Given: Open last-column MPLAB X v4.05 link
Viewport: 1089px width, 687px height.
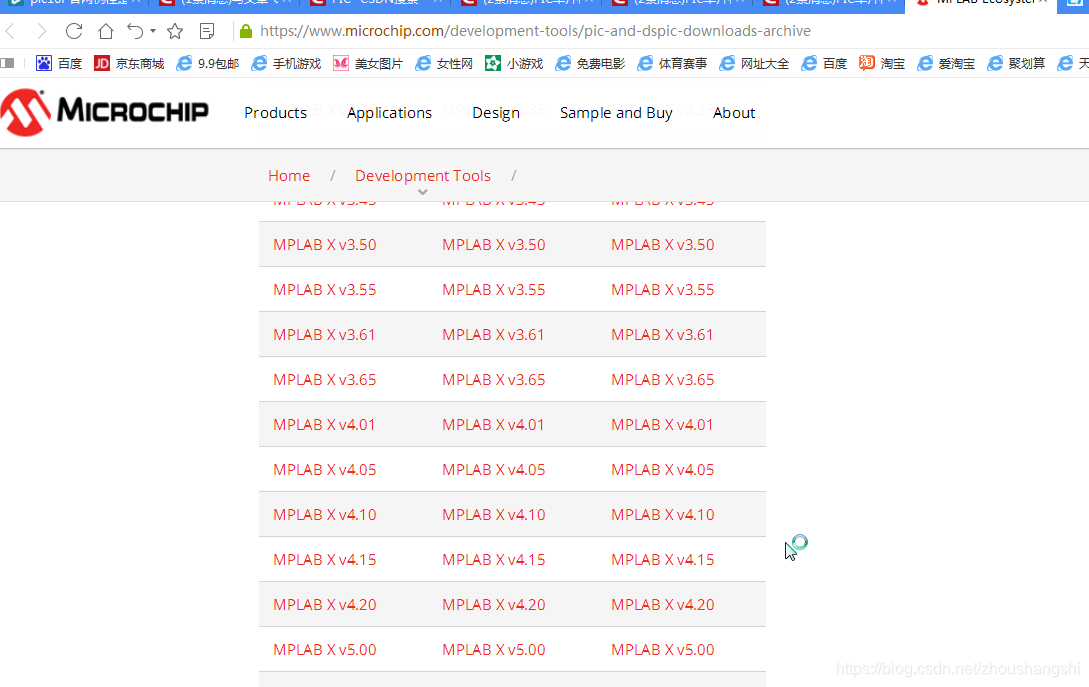Looking at the screenshot, I should [663, 470].
